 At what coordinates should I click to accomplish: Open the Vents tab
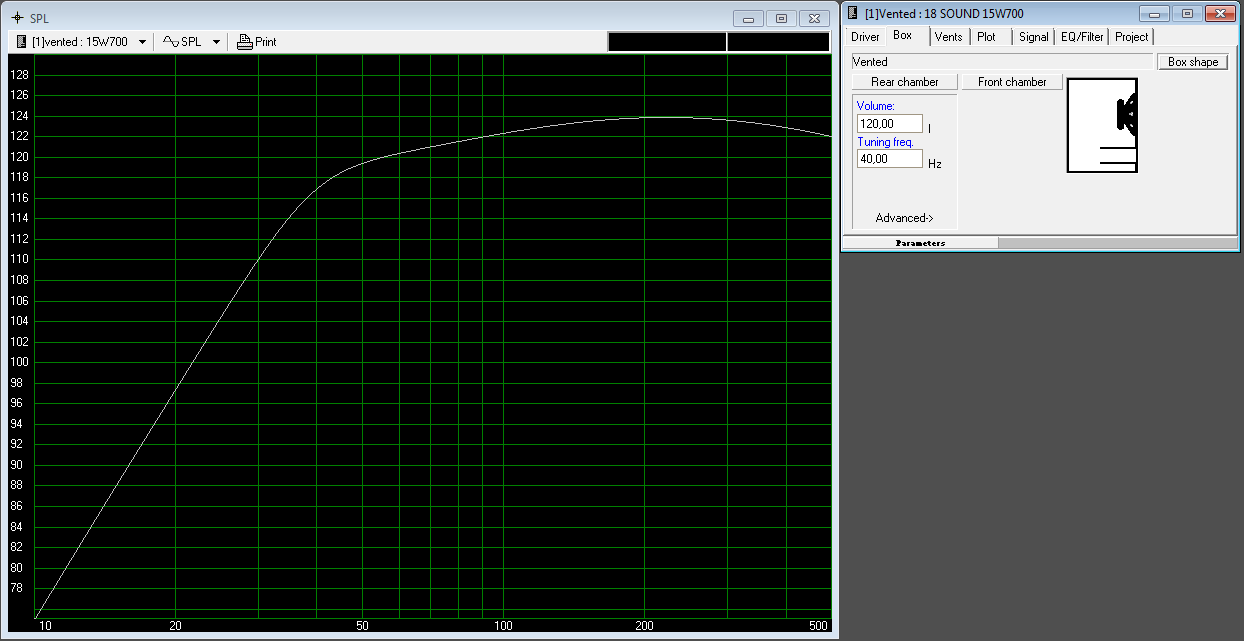[948, 37]
